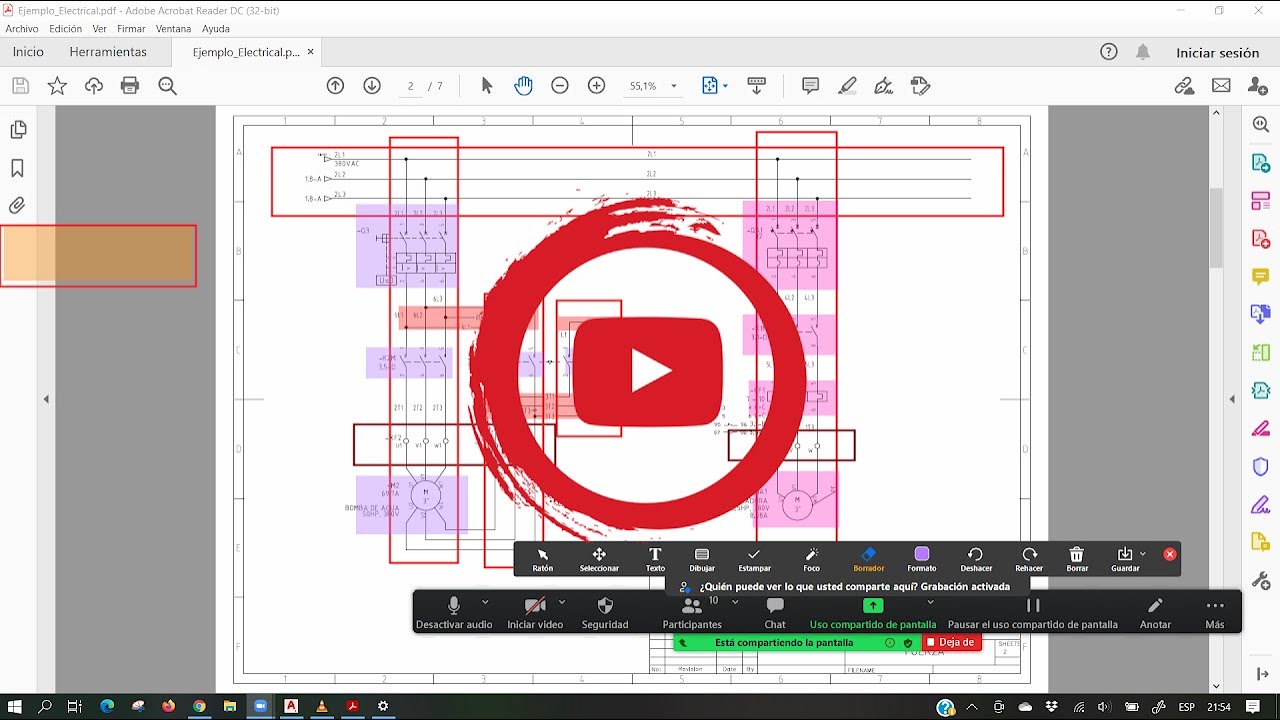Add a comment note icon
The height and width of the screenshot is (720, 1280).
pyautogui.click(x=811, y=86)
